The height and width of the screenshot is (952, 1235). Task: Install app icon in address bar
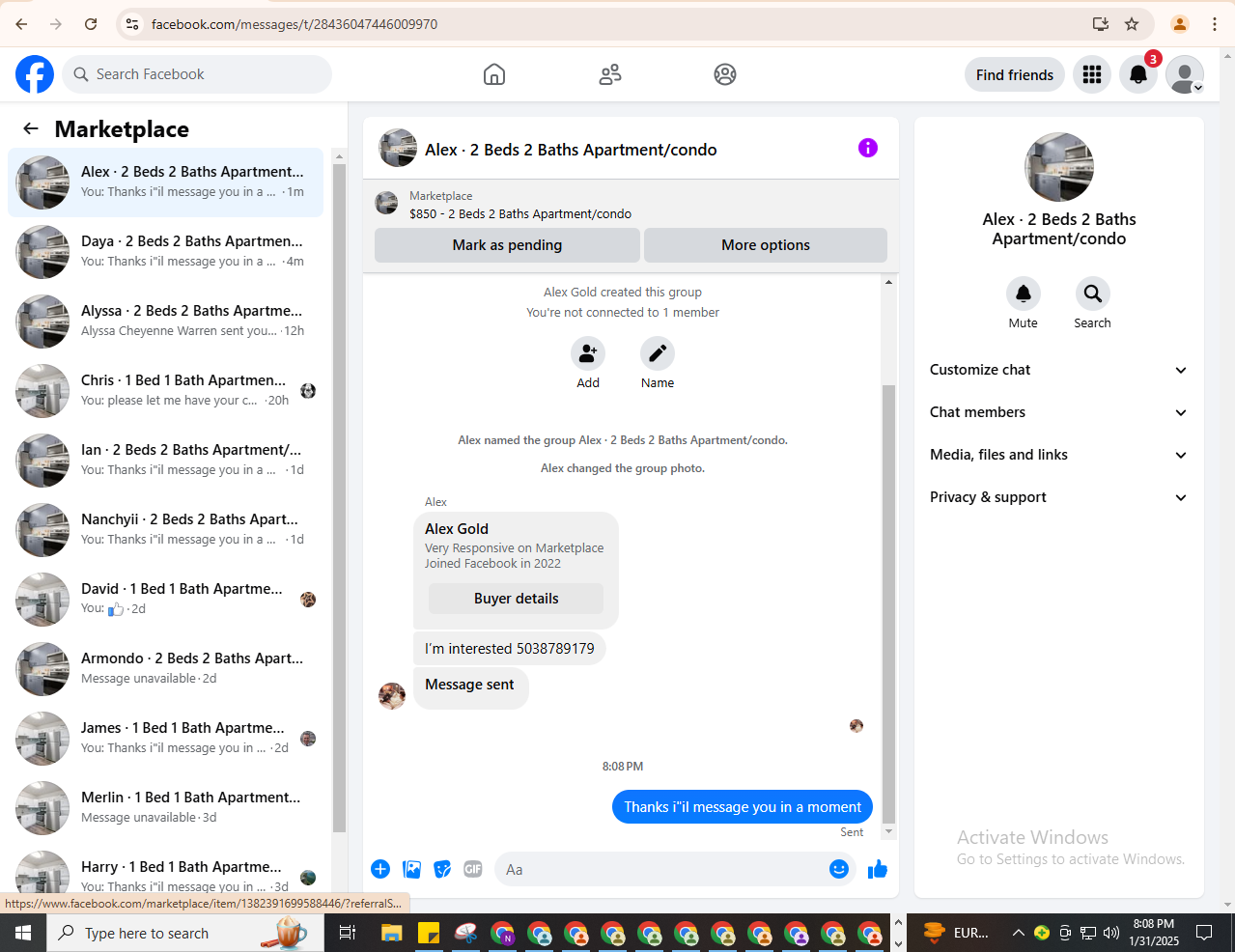(1100, 24)
